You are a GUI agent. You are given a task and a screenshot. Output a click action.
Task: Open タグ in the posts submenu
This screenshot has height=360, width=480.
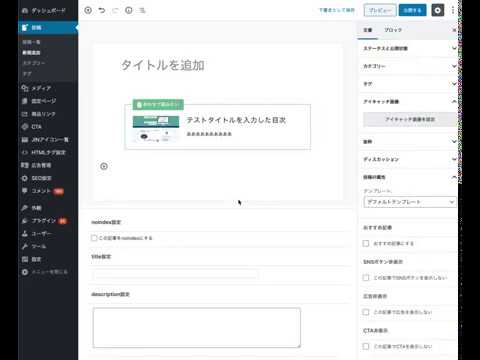[27, 74]
